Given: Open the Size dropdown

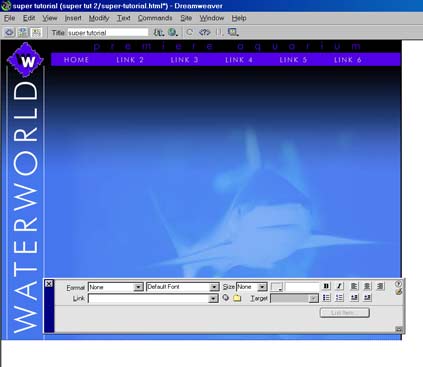Looking at the screenshot, I should (252, 287).
